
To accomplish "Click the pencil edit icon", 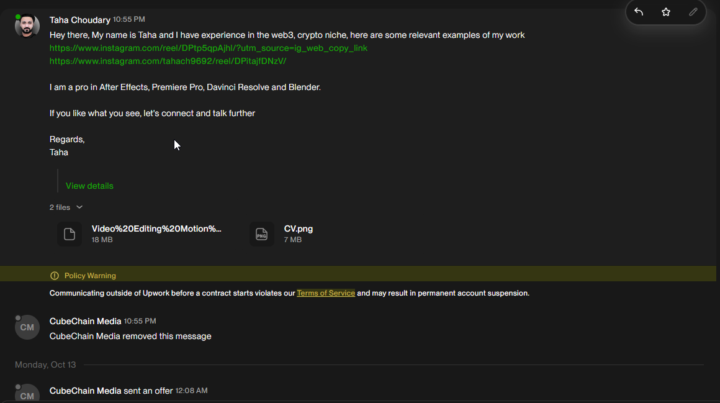I will [693, 12].
